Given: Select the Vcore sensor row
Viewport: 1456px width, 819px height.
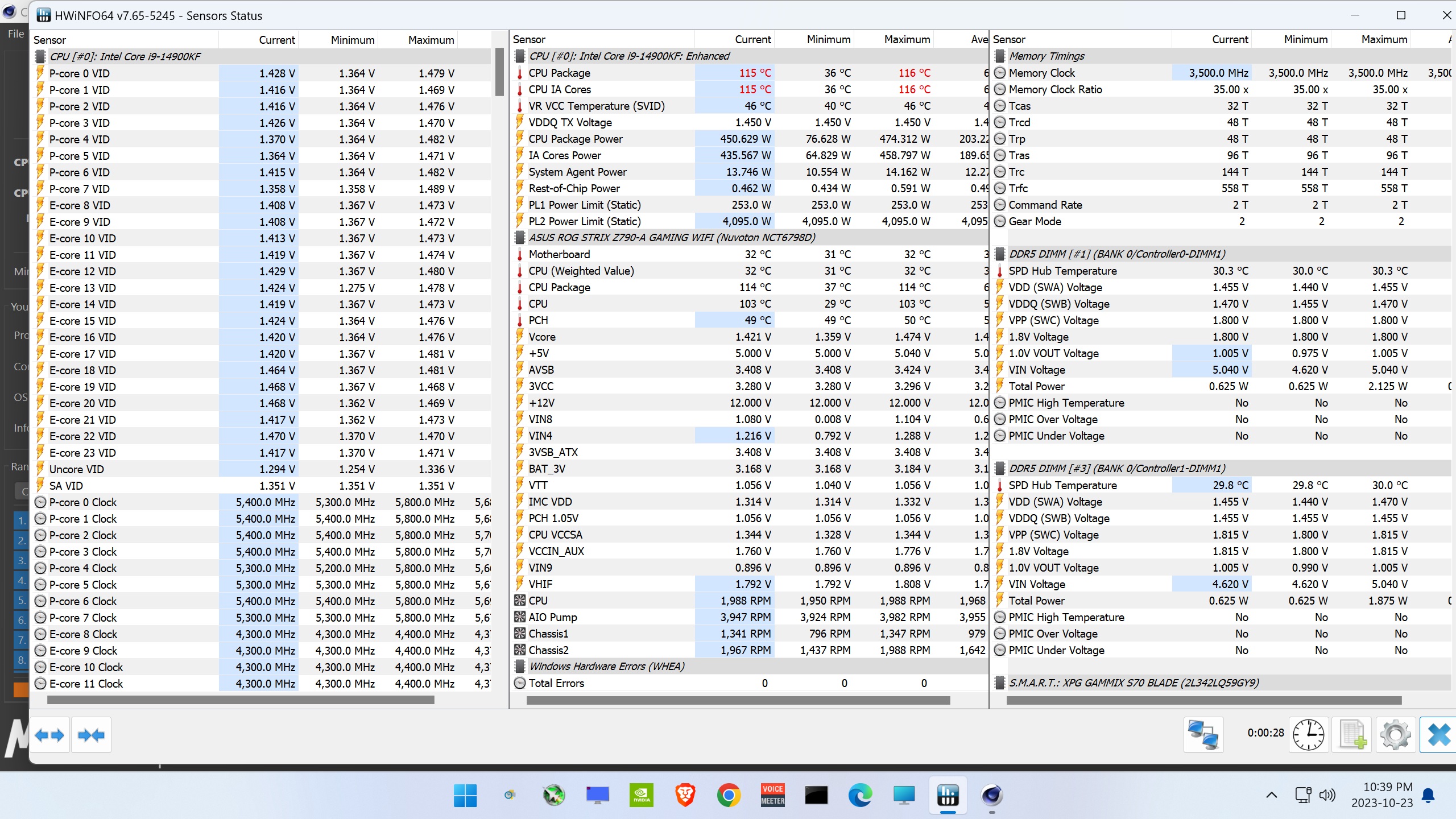Looking at the screenshot, I should 750,337.
